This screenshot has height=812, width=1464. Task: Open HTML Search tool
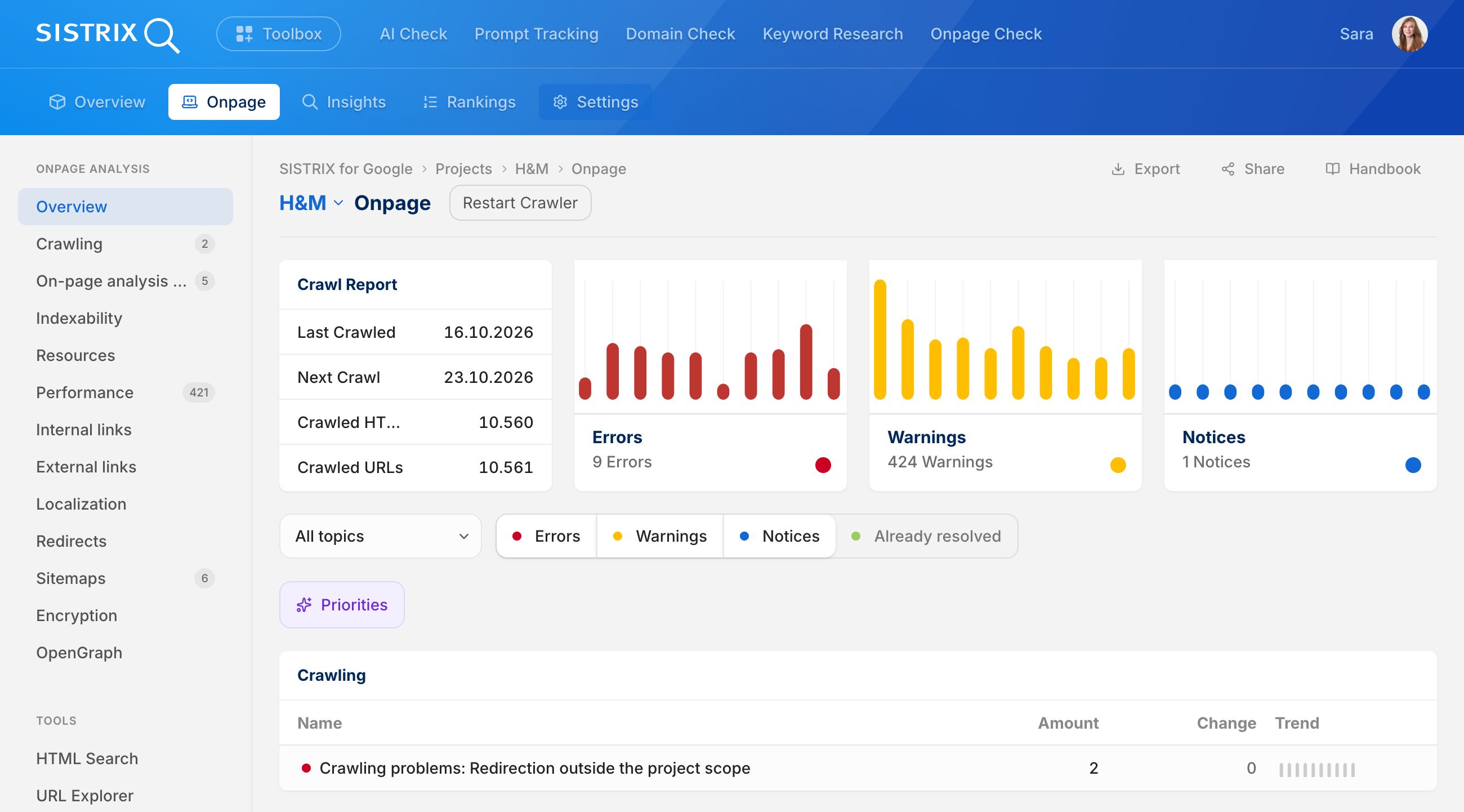[x=125, y=758]
